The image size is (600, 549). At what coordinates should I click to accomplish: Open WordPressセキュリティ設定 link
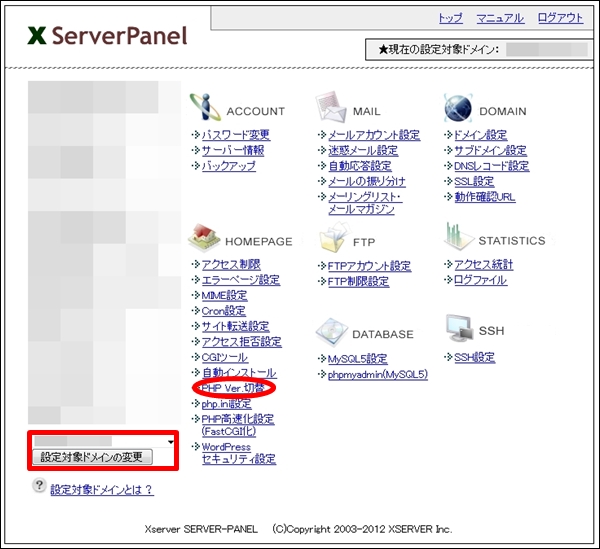point(238,453)
